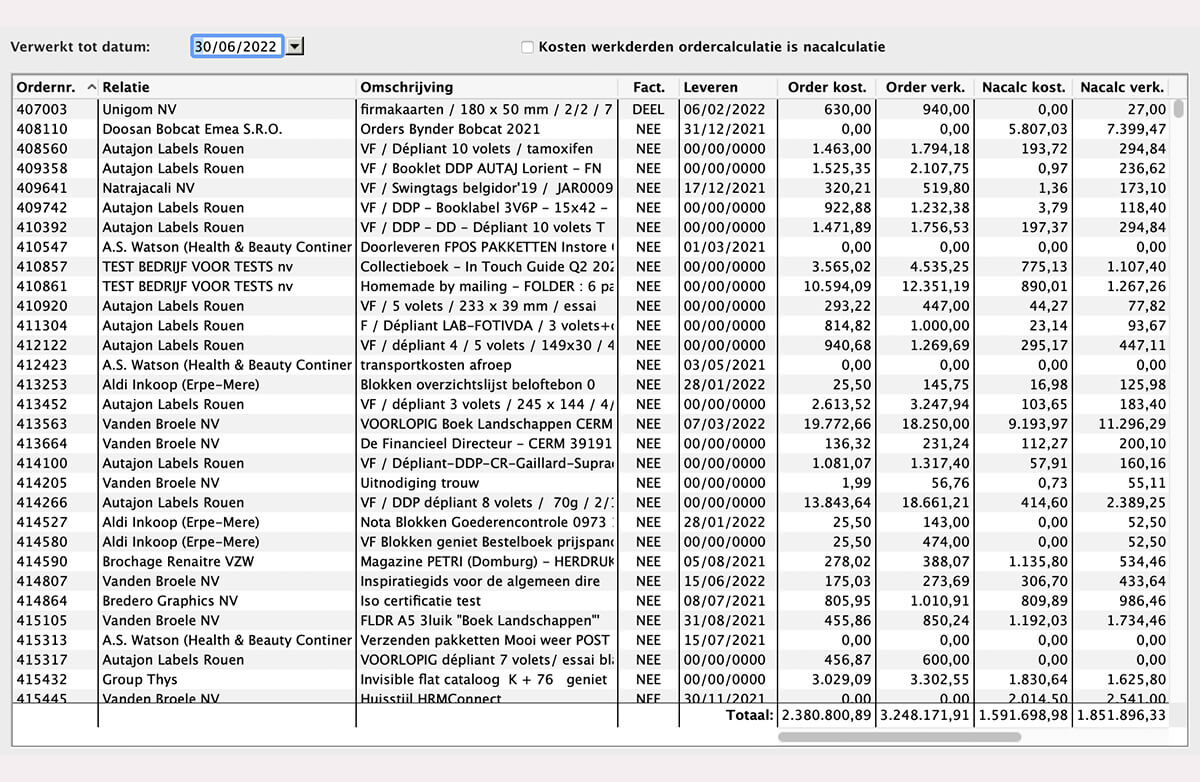Viewport: 1200px width, 782px height.
Task: Click order number 408560
Action: (42, 148)
